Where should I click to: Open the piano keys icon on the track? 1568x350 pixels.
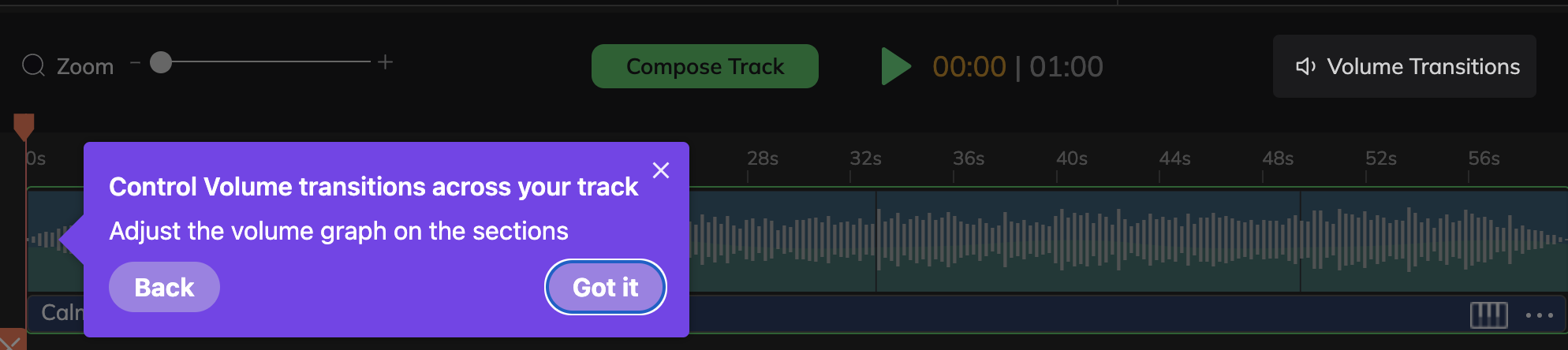tap(1488, 315)
